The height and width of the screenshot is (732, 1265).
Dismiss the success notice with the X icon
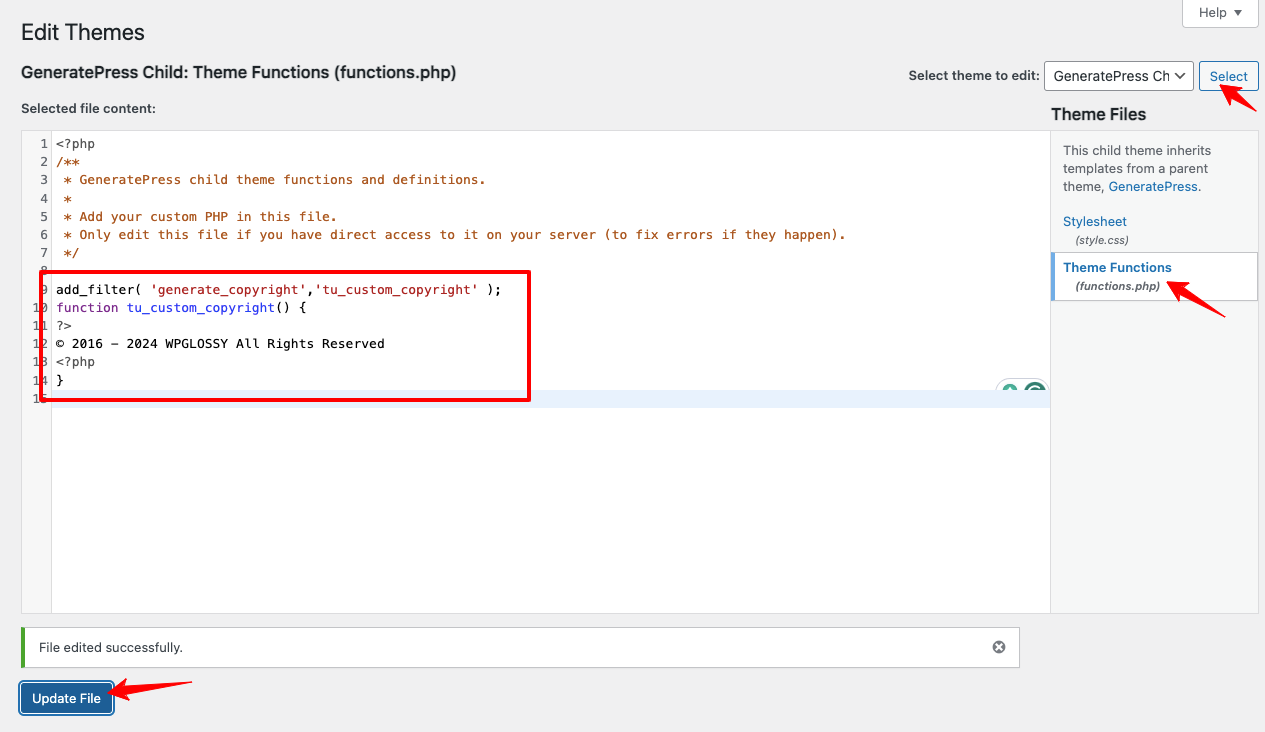[x=998, y=647]
